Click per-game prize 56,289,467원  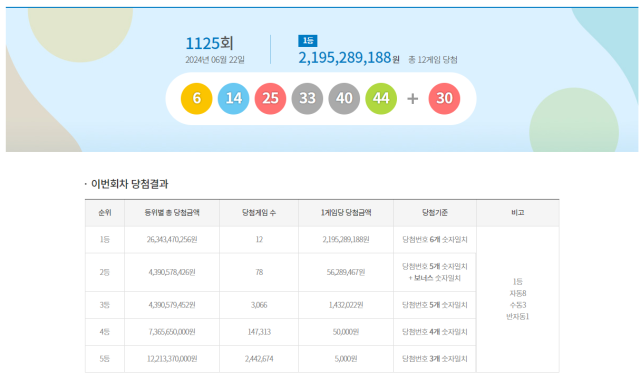pos(346,272)
